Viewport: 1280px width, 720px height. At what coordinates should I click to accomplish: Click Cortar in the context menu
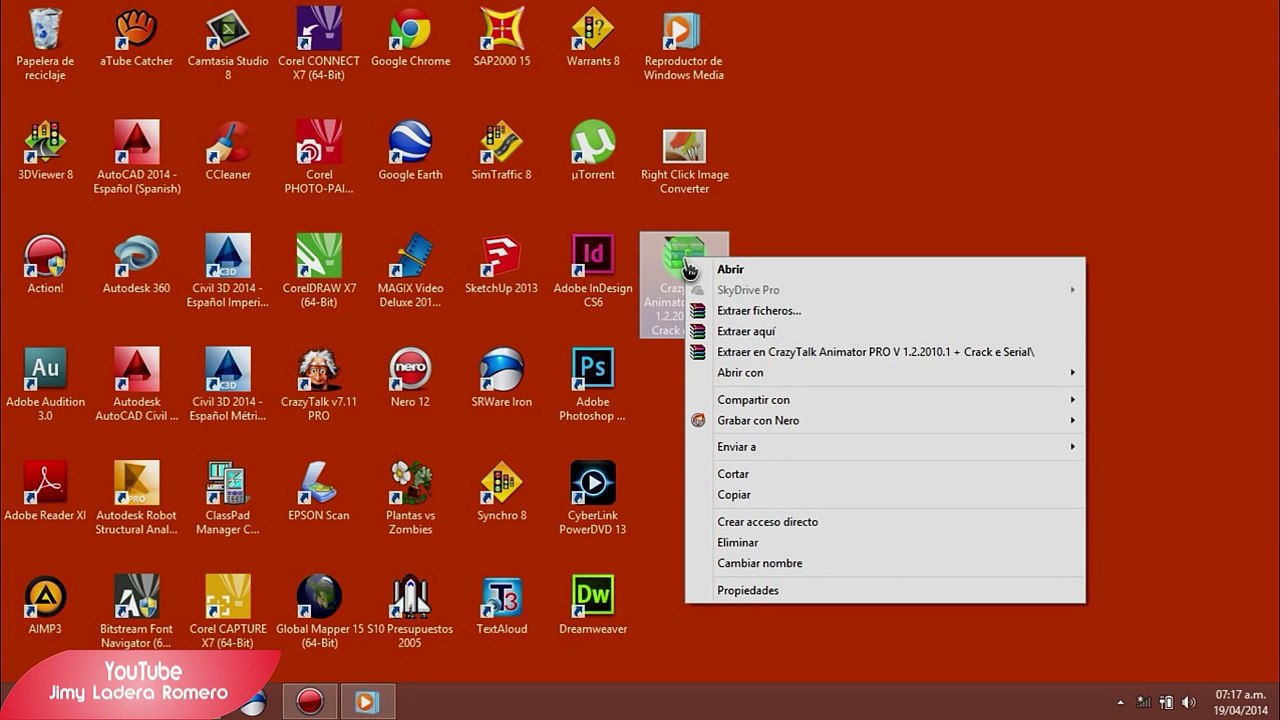885,474
